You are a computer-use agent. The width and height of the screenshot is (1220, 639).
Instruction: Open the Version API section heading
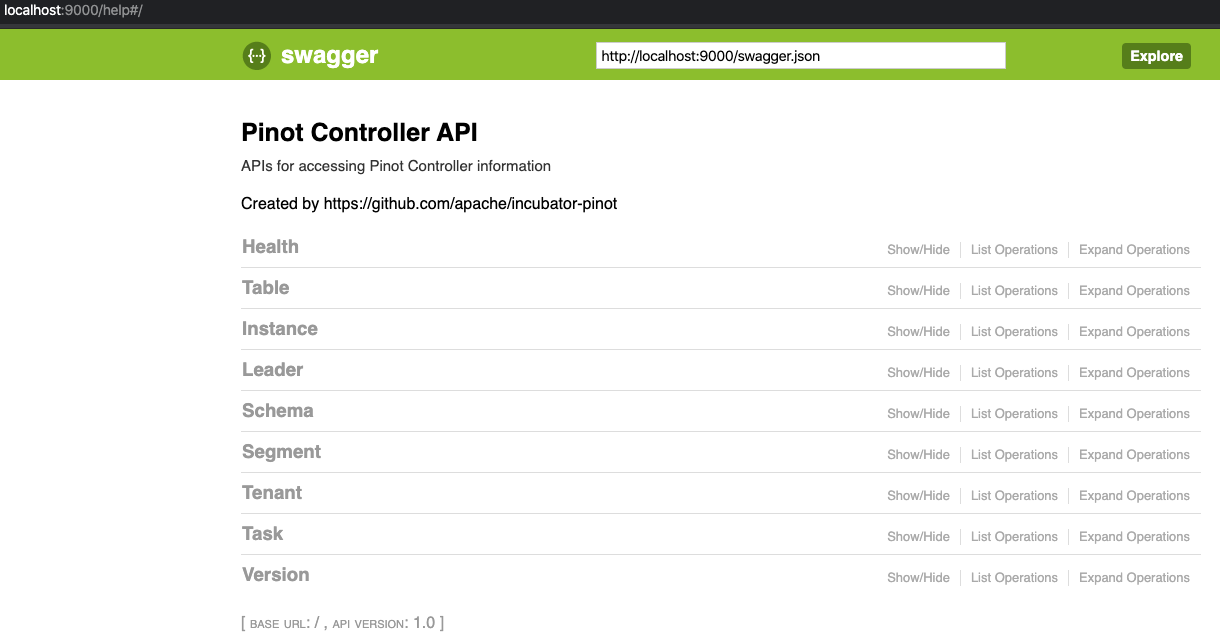click(275, 575)
